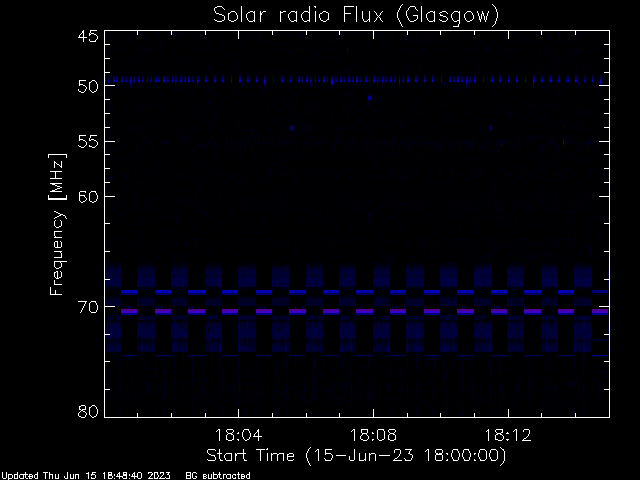
Task: Click the 18:12 time label
Action: [508, 435]
